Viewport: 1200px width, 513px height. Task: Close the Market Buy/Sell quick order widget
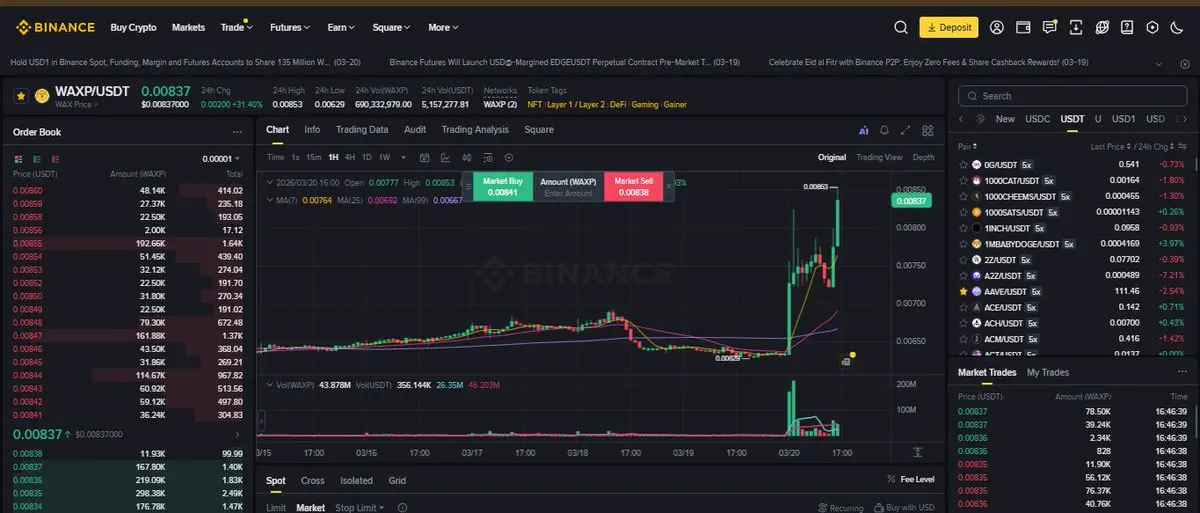tap(668, 187)
